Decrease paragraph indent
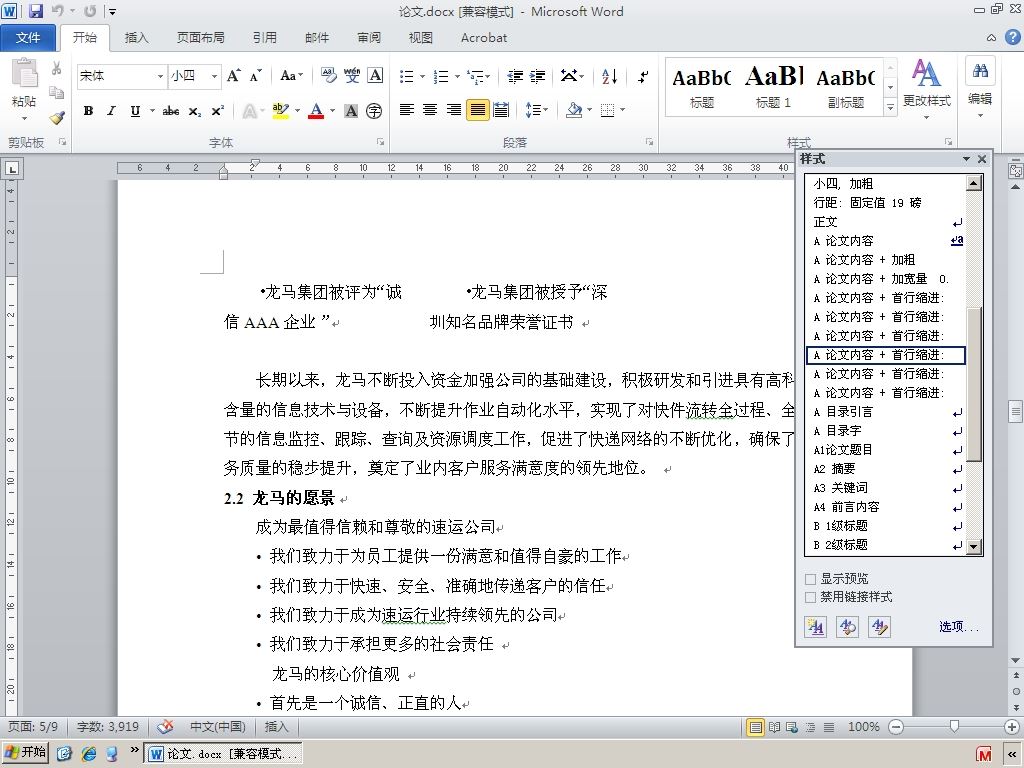The height and width of the screenshot is (768, 1024). click(x=515, y=76)
